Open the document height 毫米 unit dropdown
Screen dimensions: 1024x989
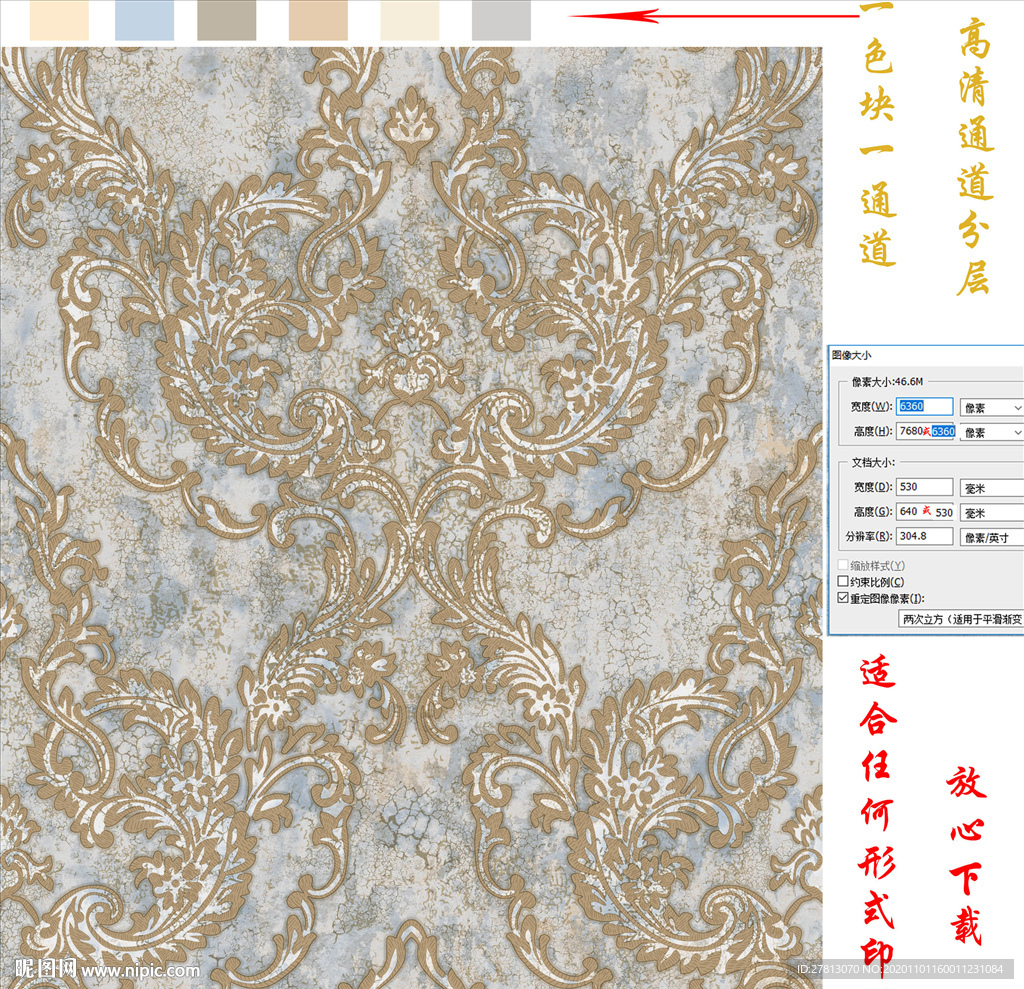pyautogui.click(x=991, y=513)
